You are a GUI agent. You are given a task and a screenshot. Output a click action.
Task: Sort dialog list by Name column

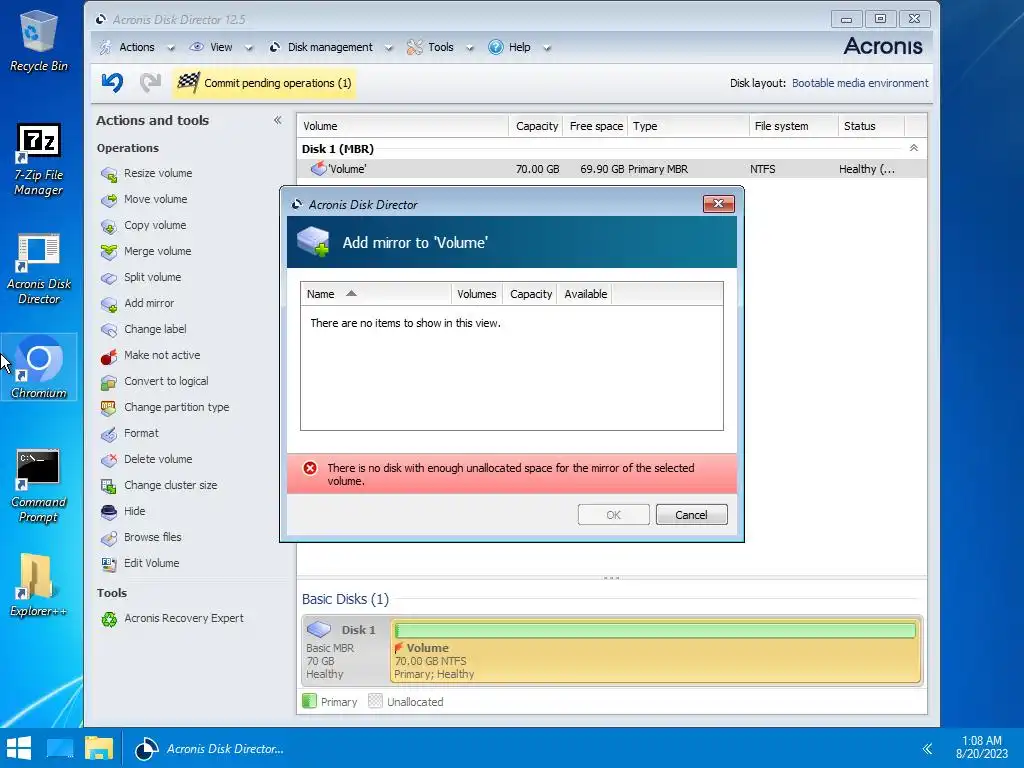(376, 294)
